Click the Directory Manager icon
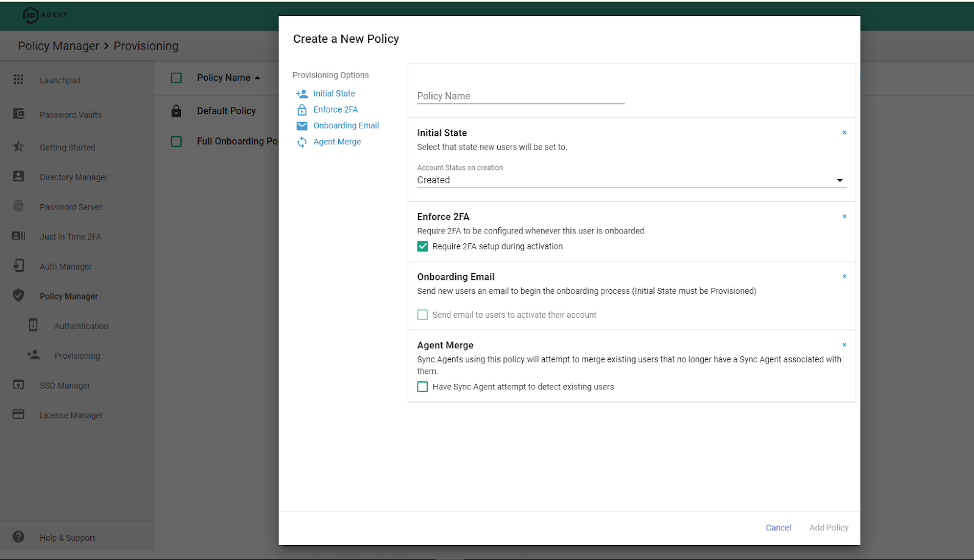This screenshot has height=560, width=974. click(x=19, y=176)
